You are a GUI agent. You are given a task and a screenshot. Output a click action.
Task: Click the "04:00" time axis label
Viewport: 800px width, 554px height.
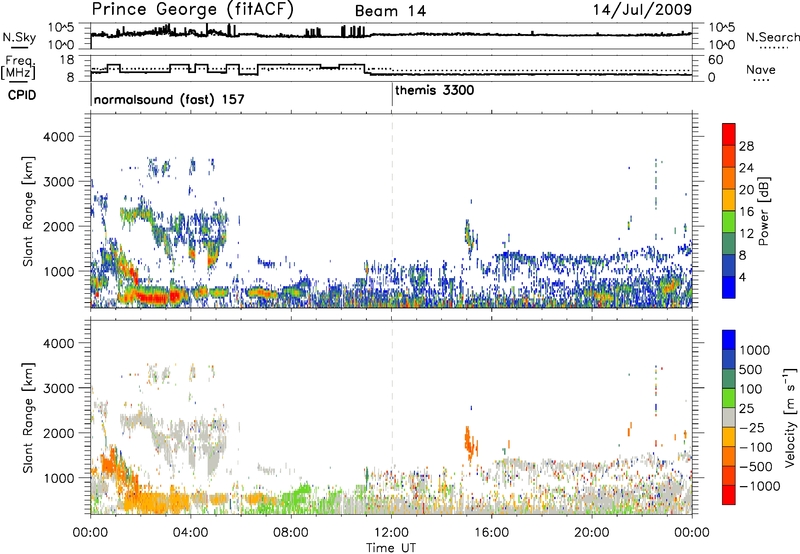191,533
